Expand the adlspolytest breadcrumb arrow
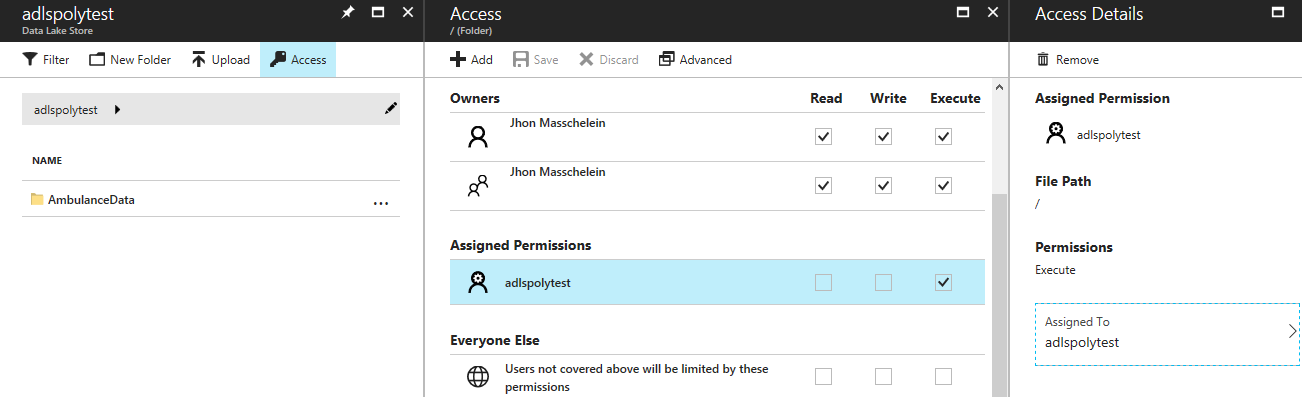This screenshot has height=397, width=1302. coord(118,110)
